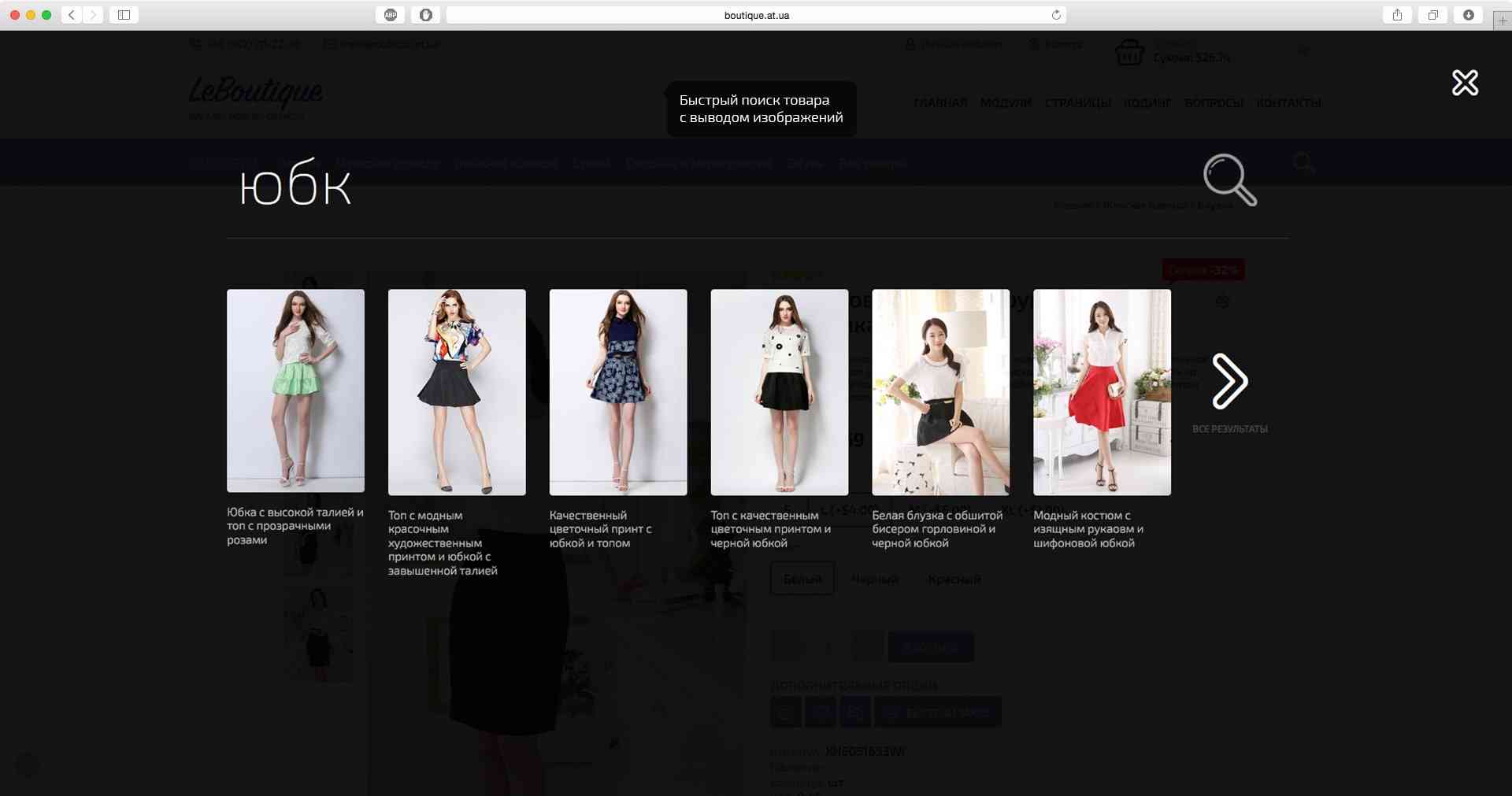This screenshot has width=1512, height=796.
Task: Open the Safari downloads list
Action: pos(1468,15)
